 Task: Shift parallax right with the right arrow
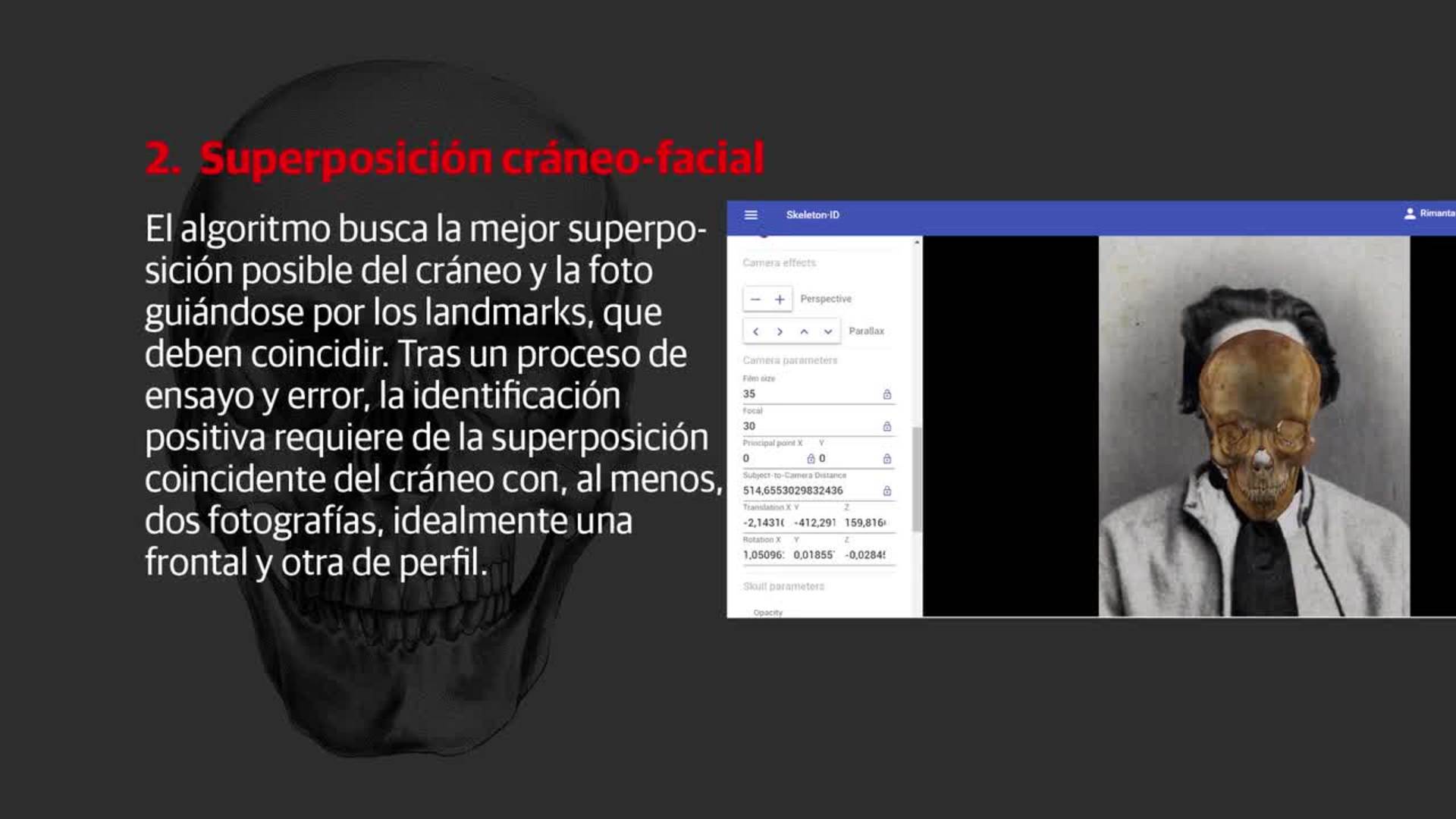780,331
